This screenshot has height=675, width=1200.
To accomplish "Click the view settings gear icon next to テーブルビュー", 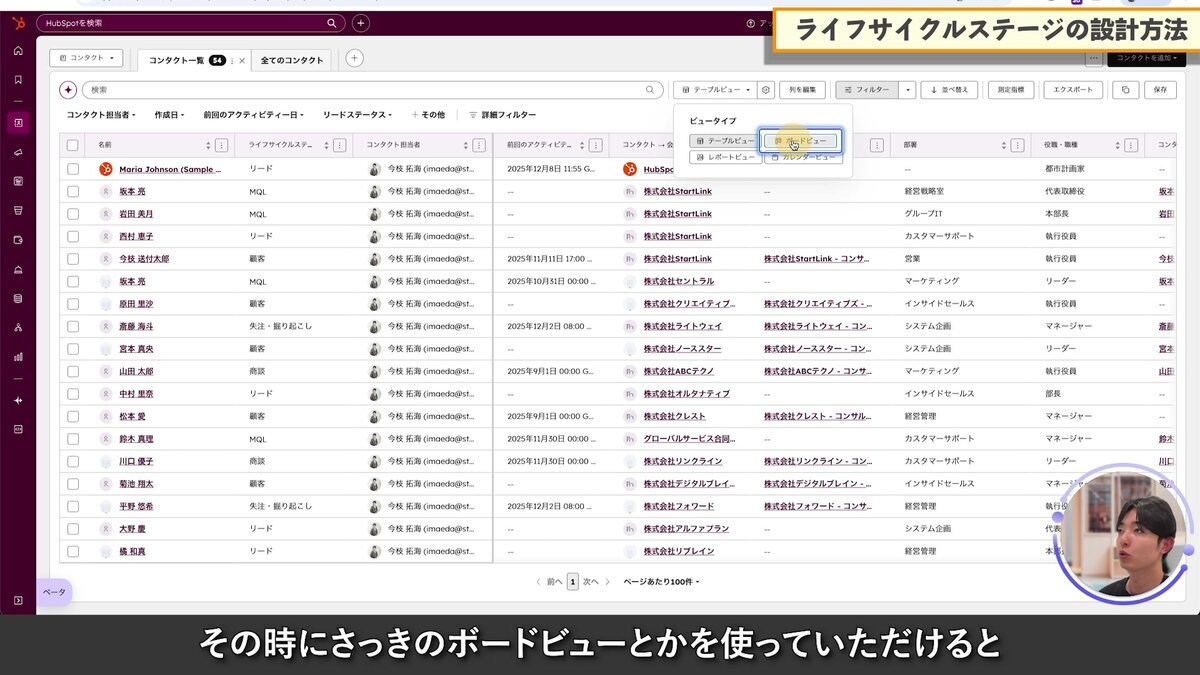I will (765, 90).
